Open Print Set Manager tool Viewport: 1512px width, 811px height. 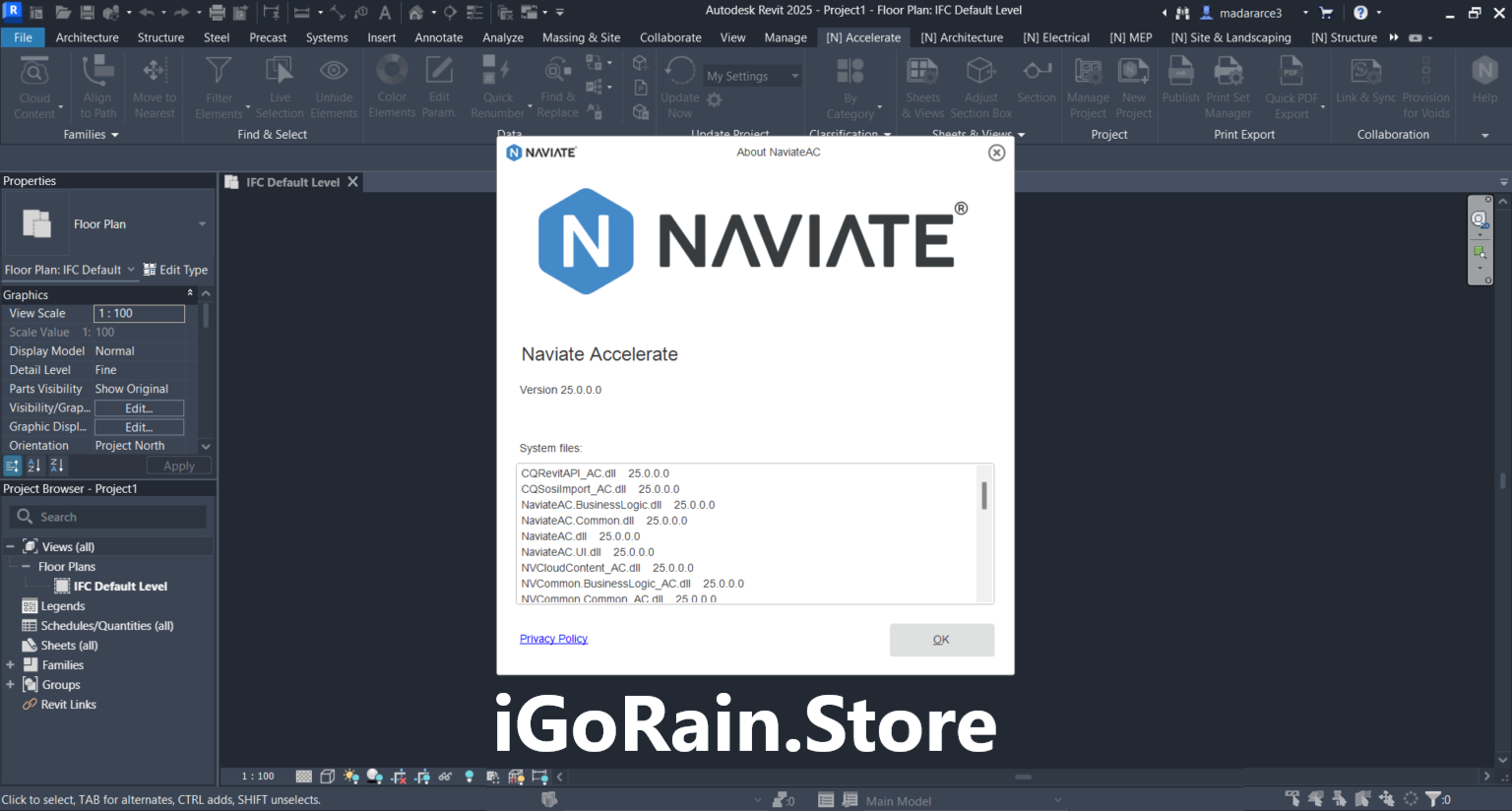click(1228, 87)
